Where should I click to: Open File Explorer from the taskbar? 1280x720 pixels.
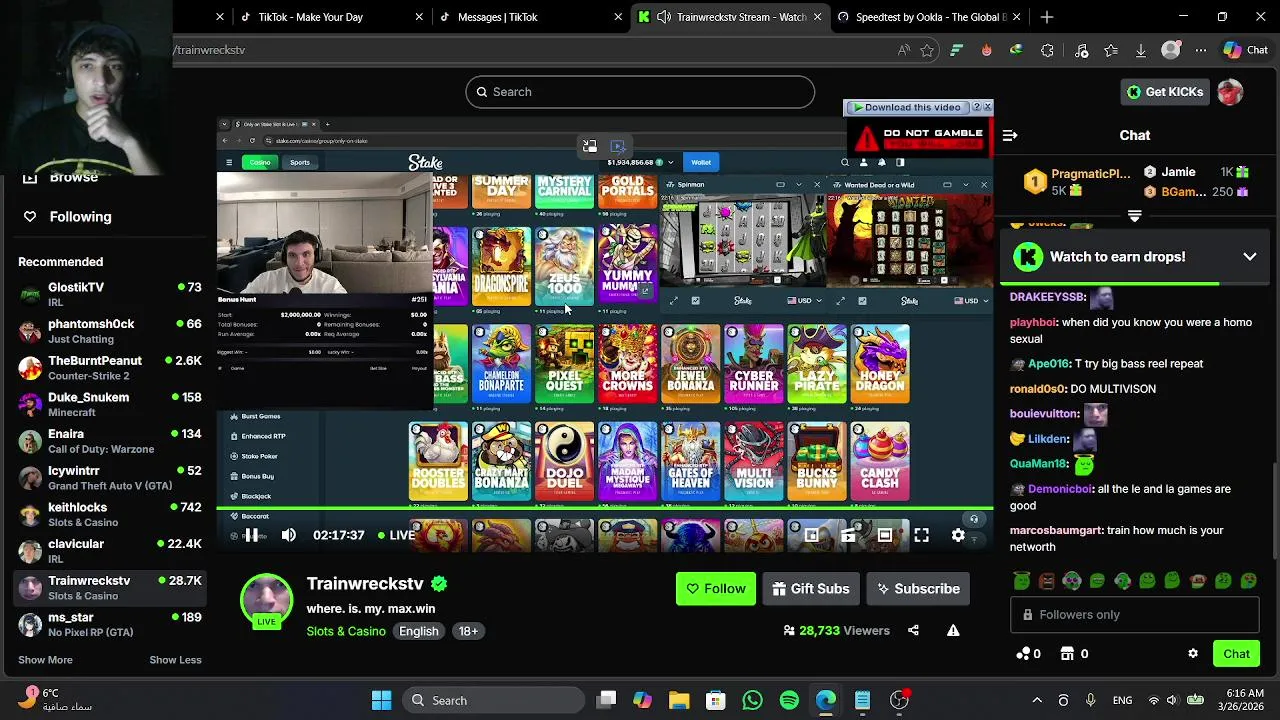tap(679, 701)
